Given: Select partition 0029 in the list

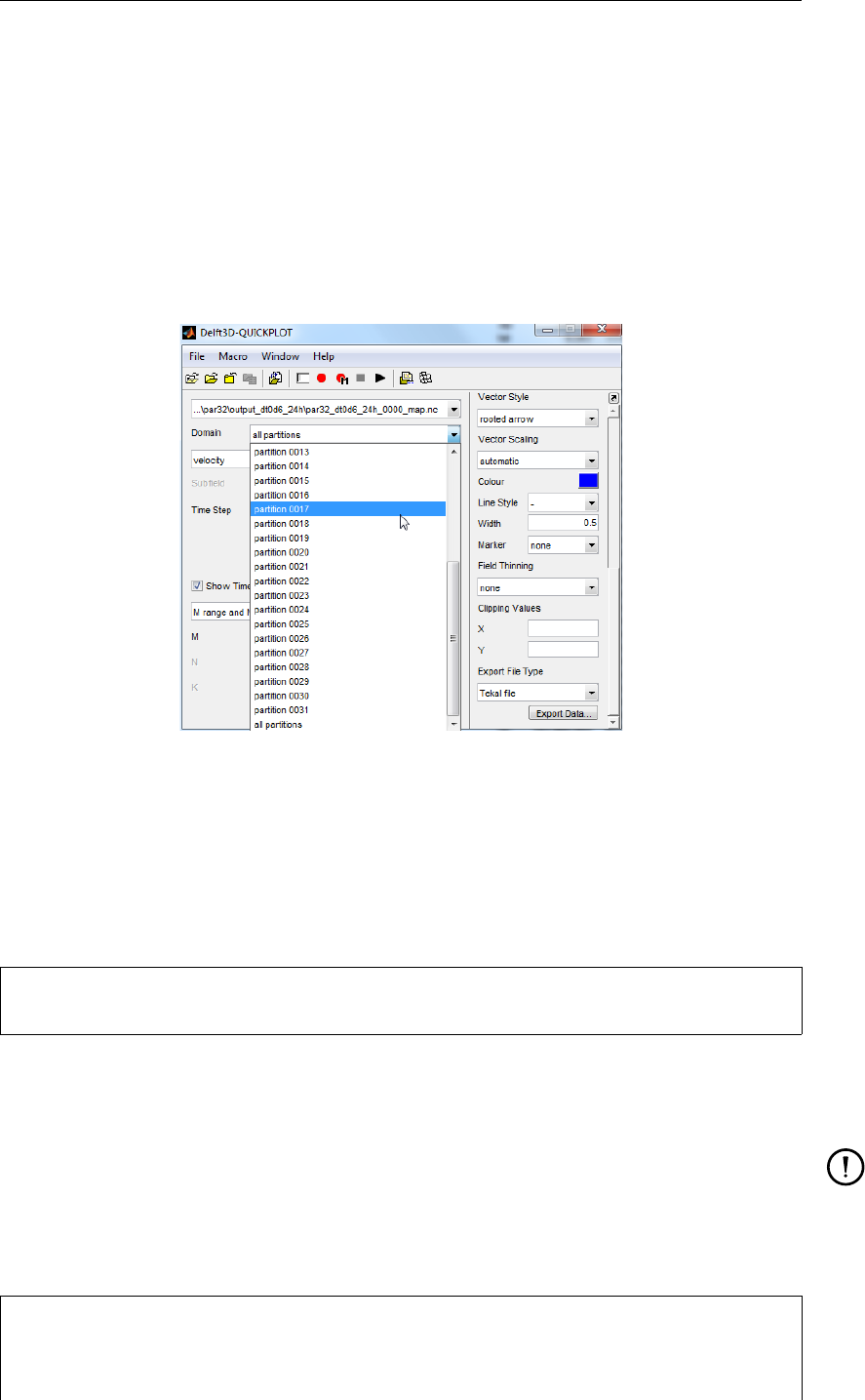Looking at the screenshot, I should 348,682.
